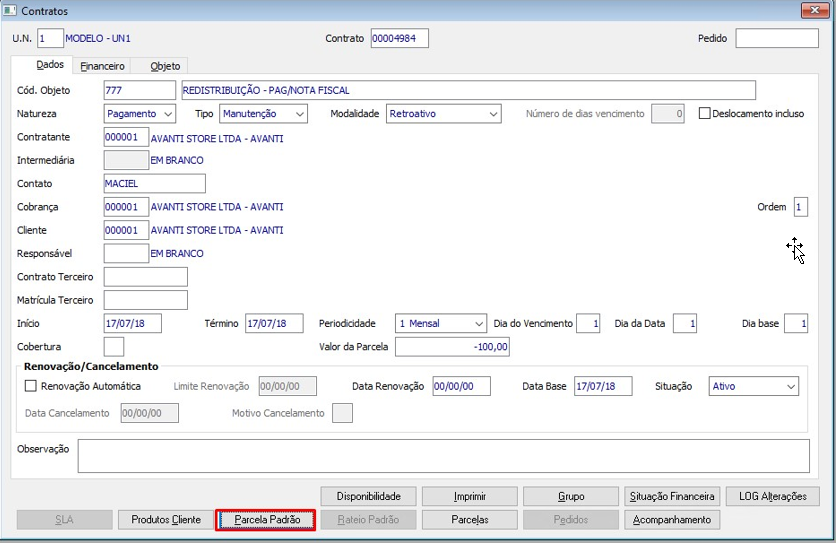This screenshot has height=543, width=837.
Task: Open the Parcelas button
Action: click(x=470, y=520)
